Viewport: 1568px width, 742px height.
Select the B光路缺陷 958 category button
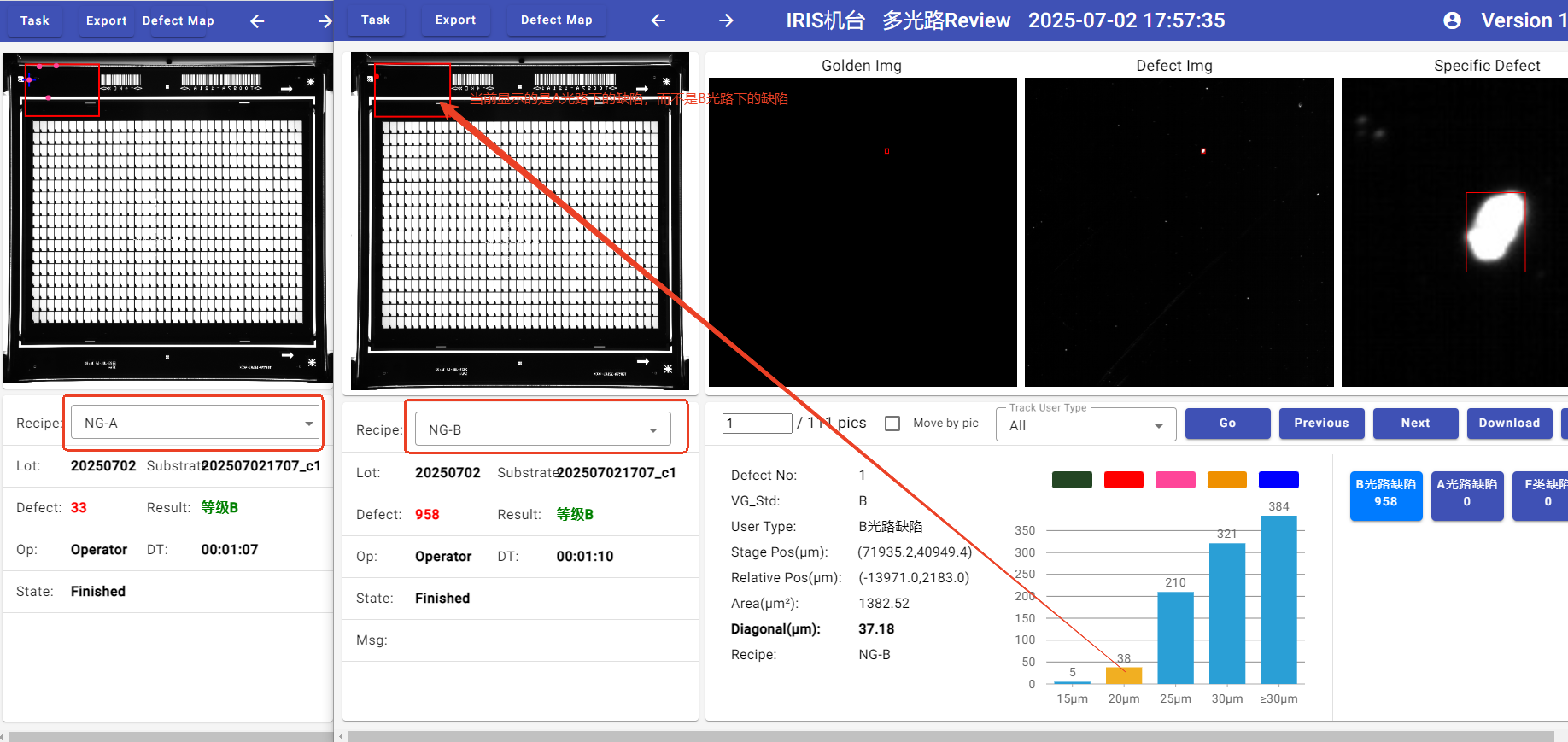1386,495
